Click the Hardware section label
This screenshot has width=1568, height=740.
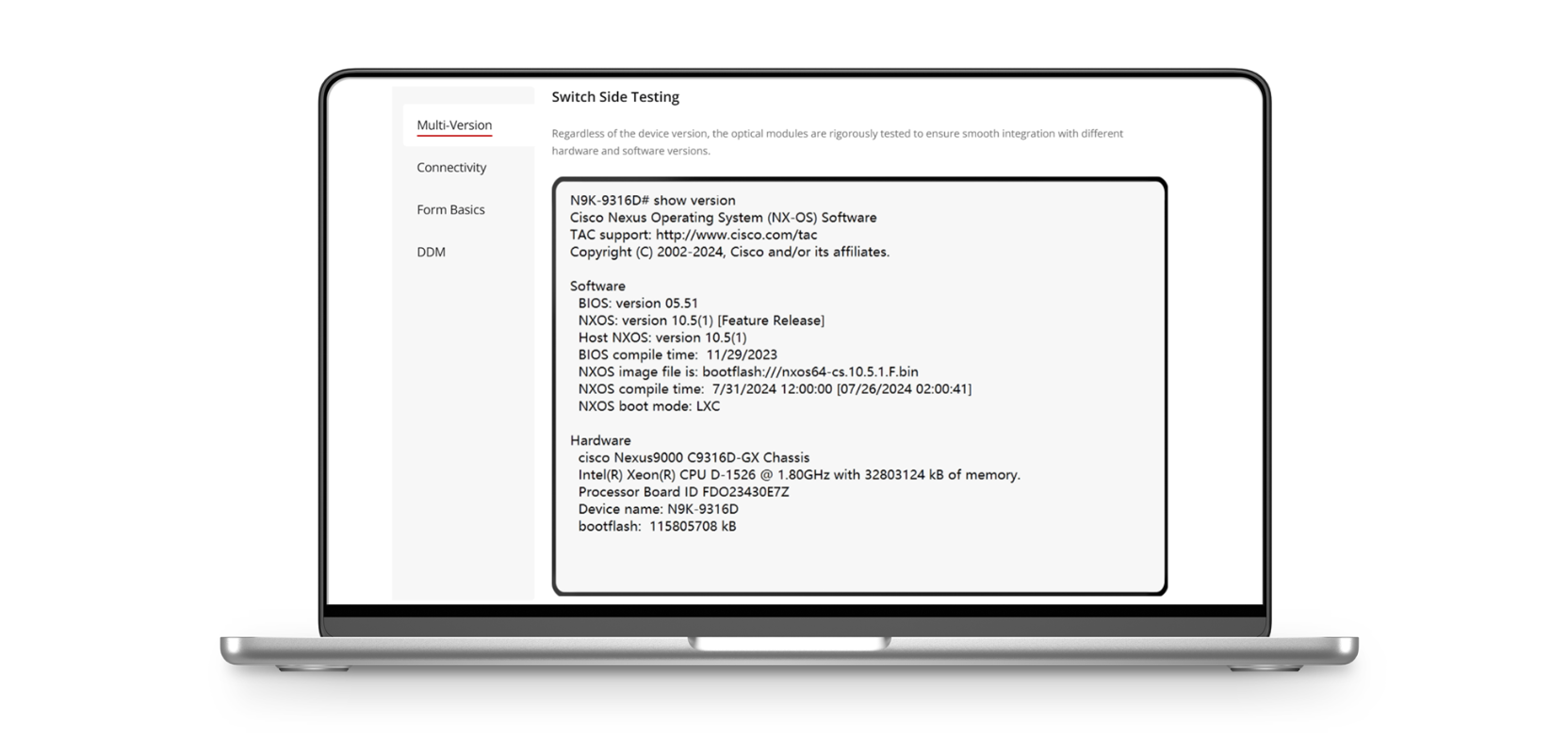(600, 440)
